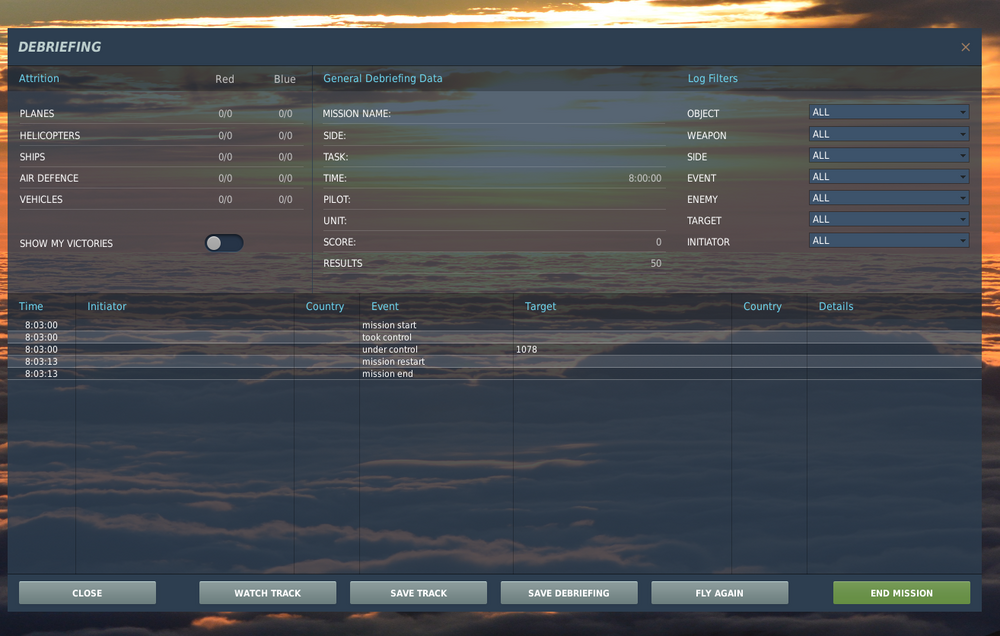Click the WATCH TRACK button

[267, 593]
